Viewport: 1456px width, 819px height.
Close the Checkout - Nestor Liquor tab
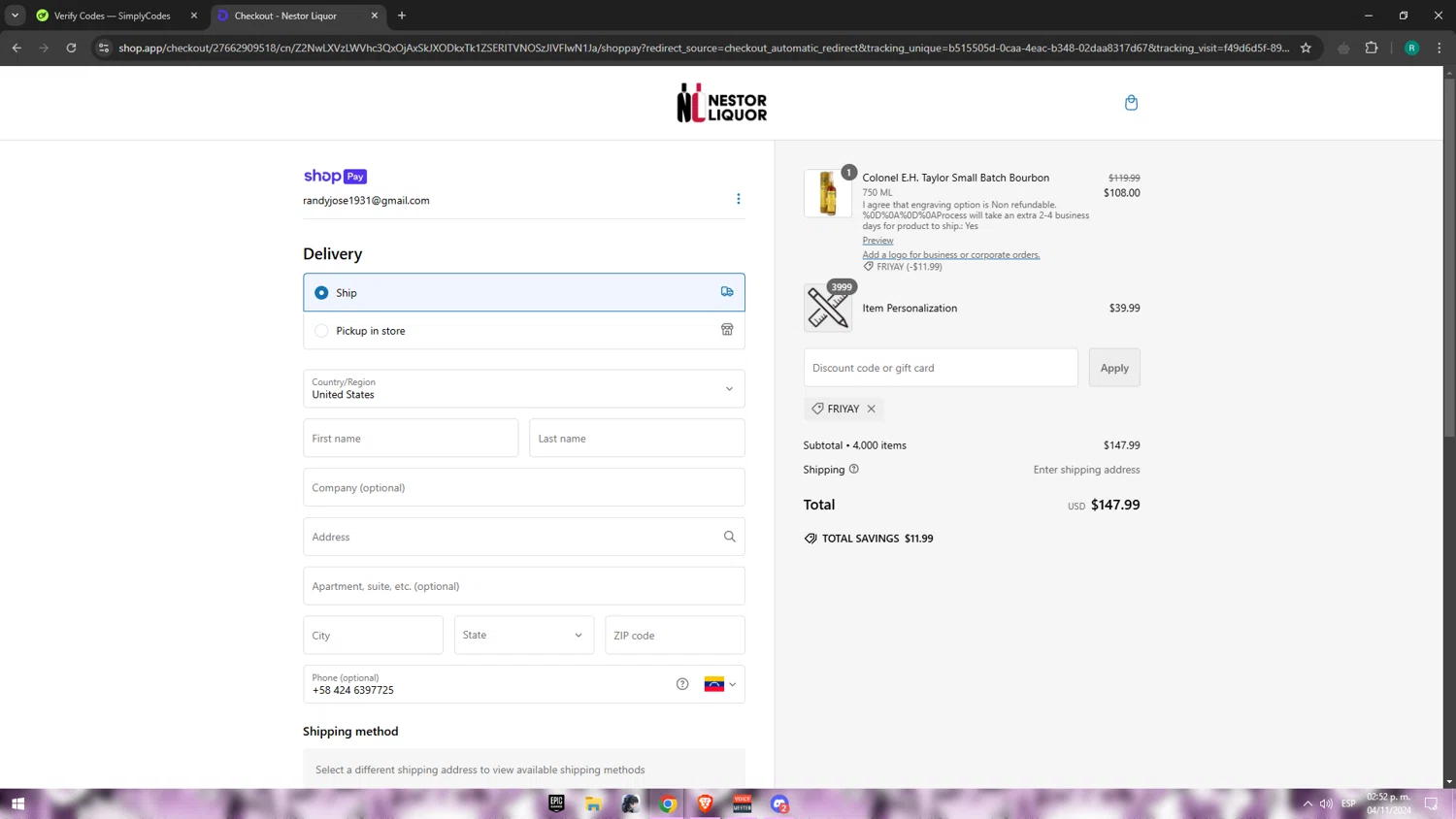click(x=375, y=16)
